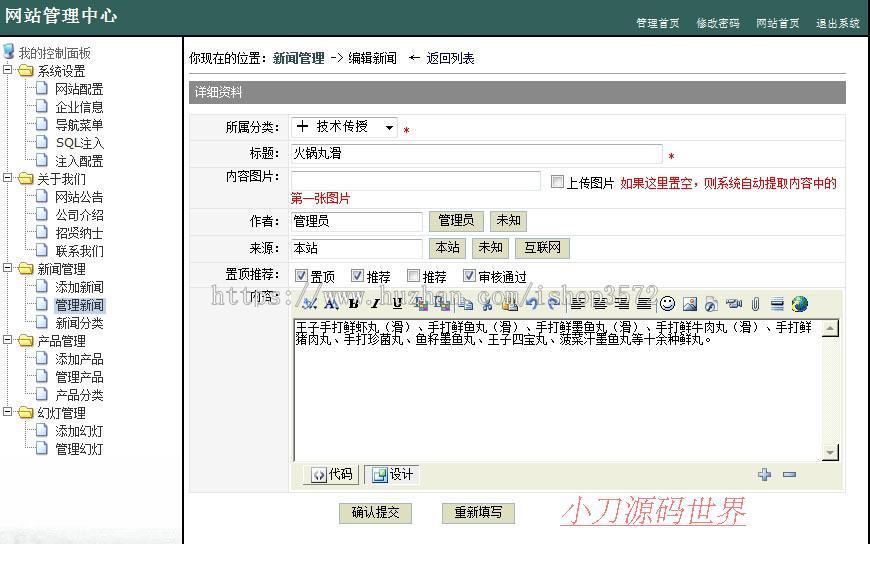
Task: Enable the second 推荐 recommendation checkbox
Action: click(414, 275)
